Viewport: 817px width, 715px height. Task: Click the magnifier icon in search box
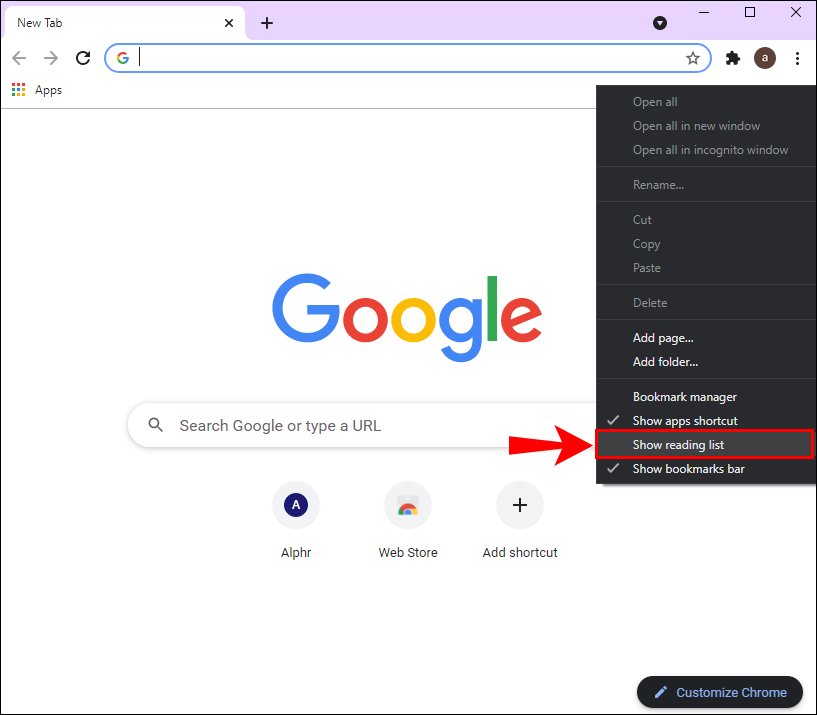[x=155, y=425]
